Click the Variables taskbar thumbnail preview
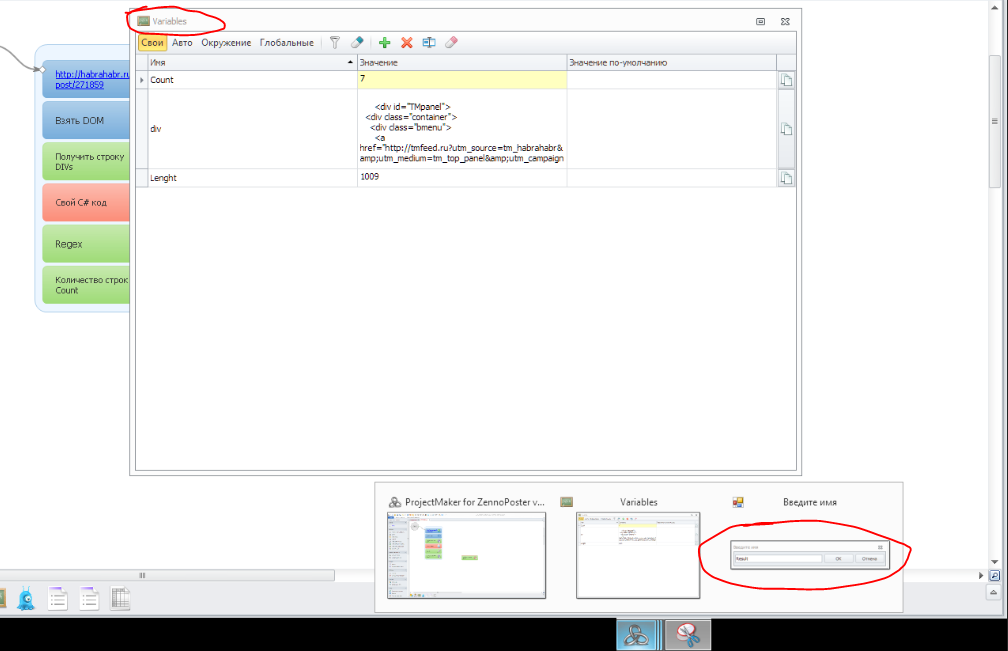 click(x=638, y=555)
